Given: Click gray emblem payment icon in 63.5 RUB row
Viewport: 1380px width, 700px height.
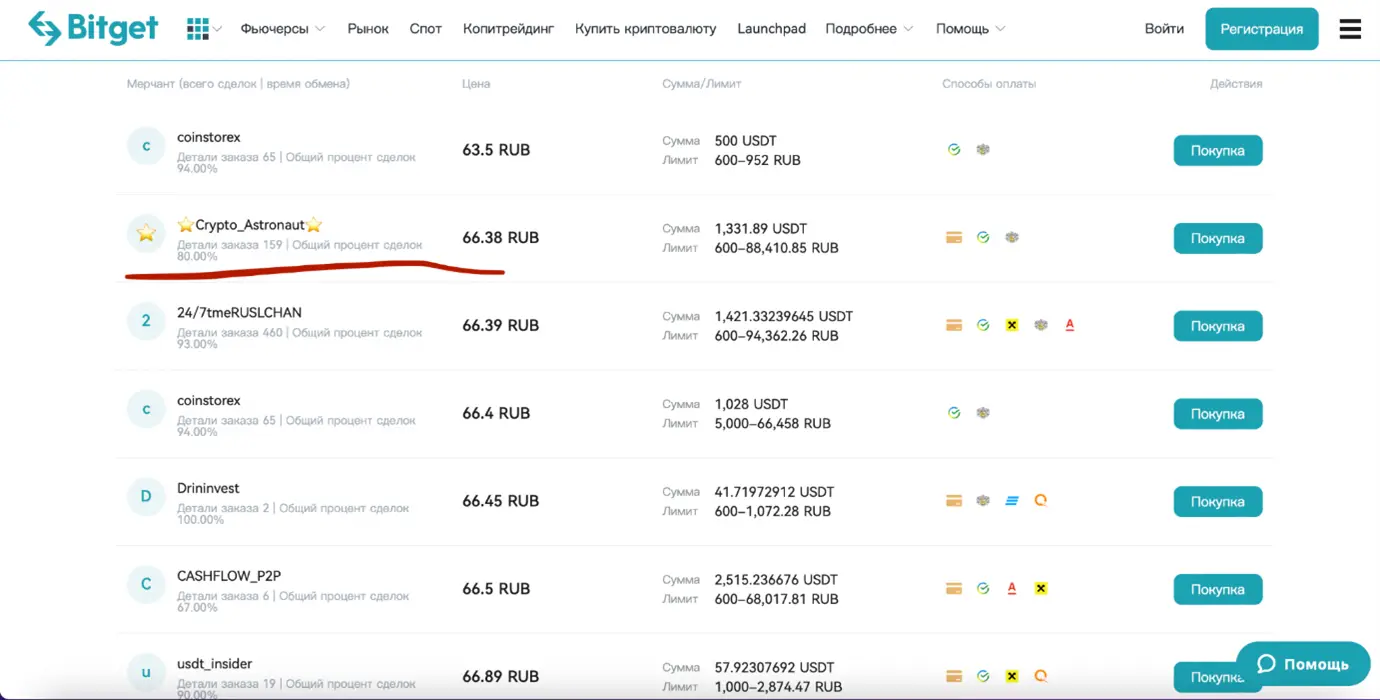Looking at the screenshot, I should tap(983, 150).
